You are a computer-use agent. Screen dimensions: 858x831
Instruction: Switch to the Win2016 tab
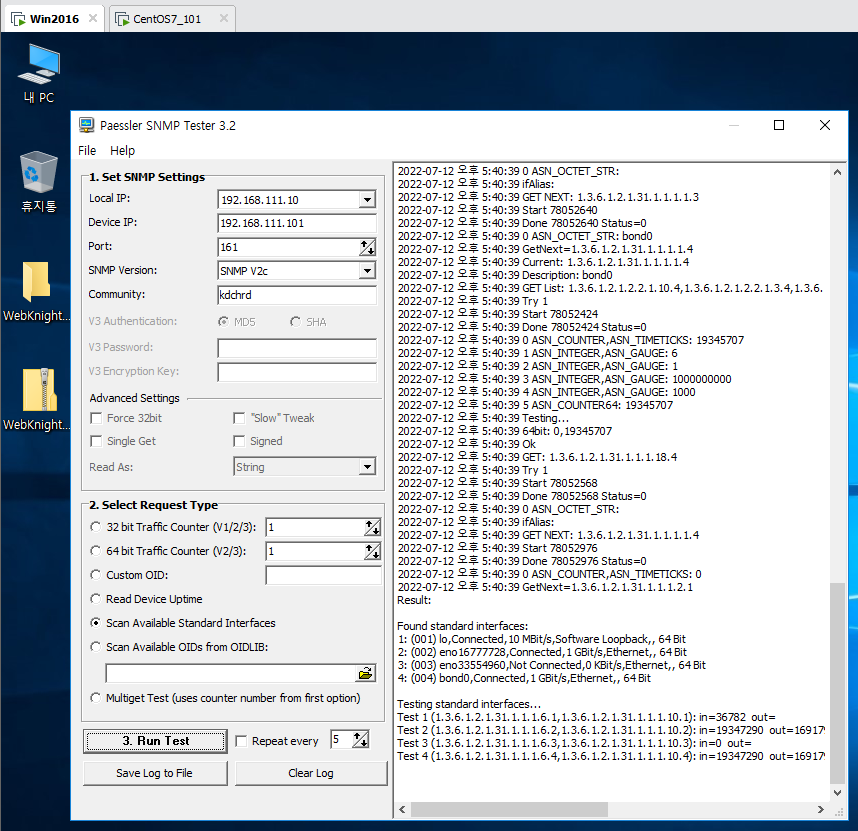tap(54, 19)
